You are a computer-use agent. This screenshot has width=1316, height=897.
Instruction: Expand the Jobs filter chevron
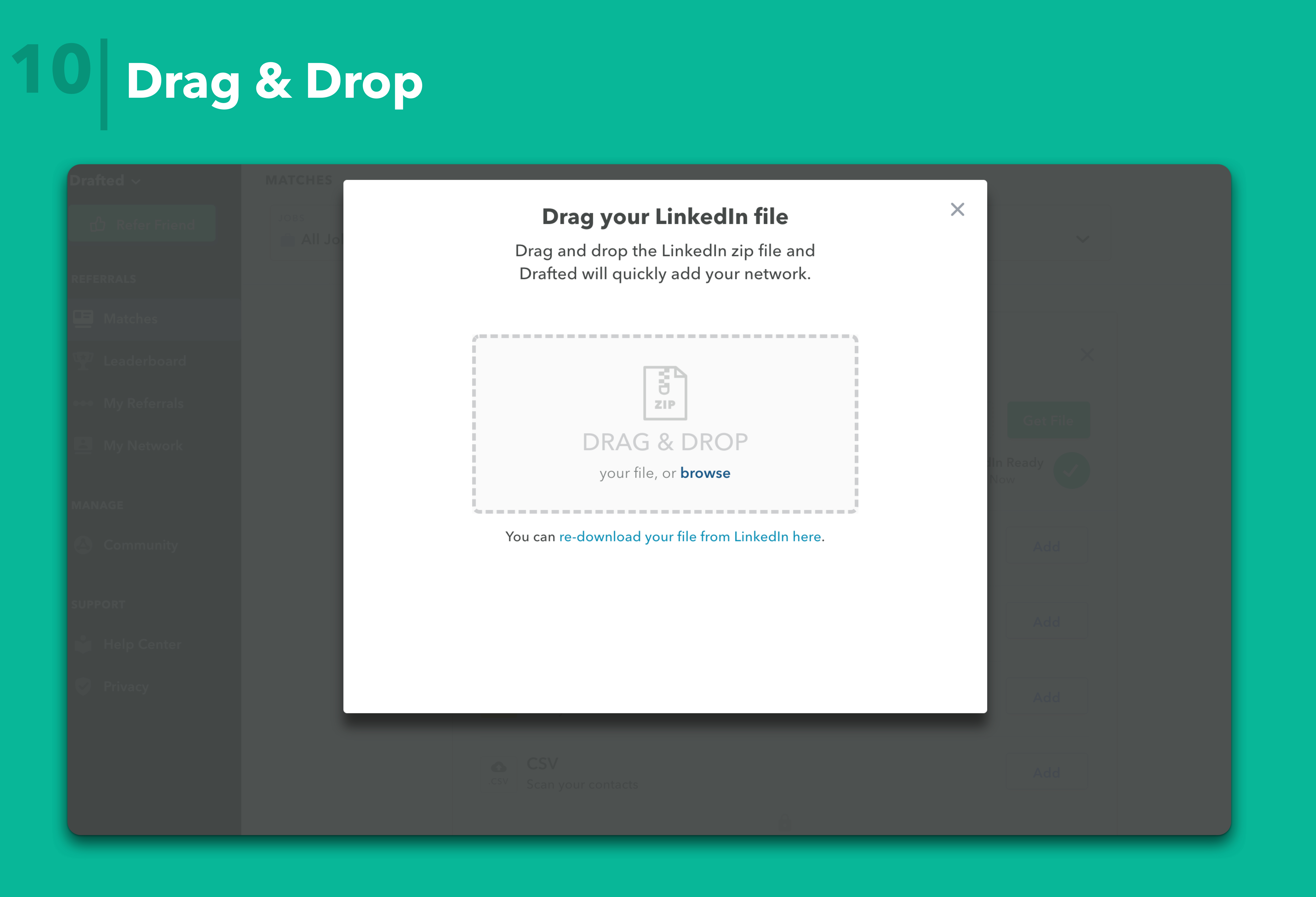click(1082, 240)
